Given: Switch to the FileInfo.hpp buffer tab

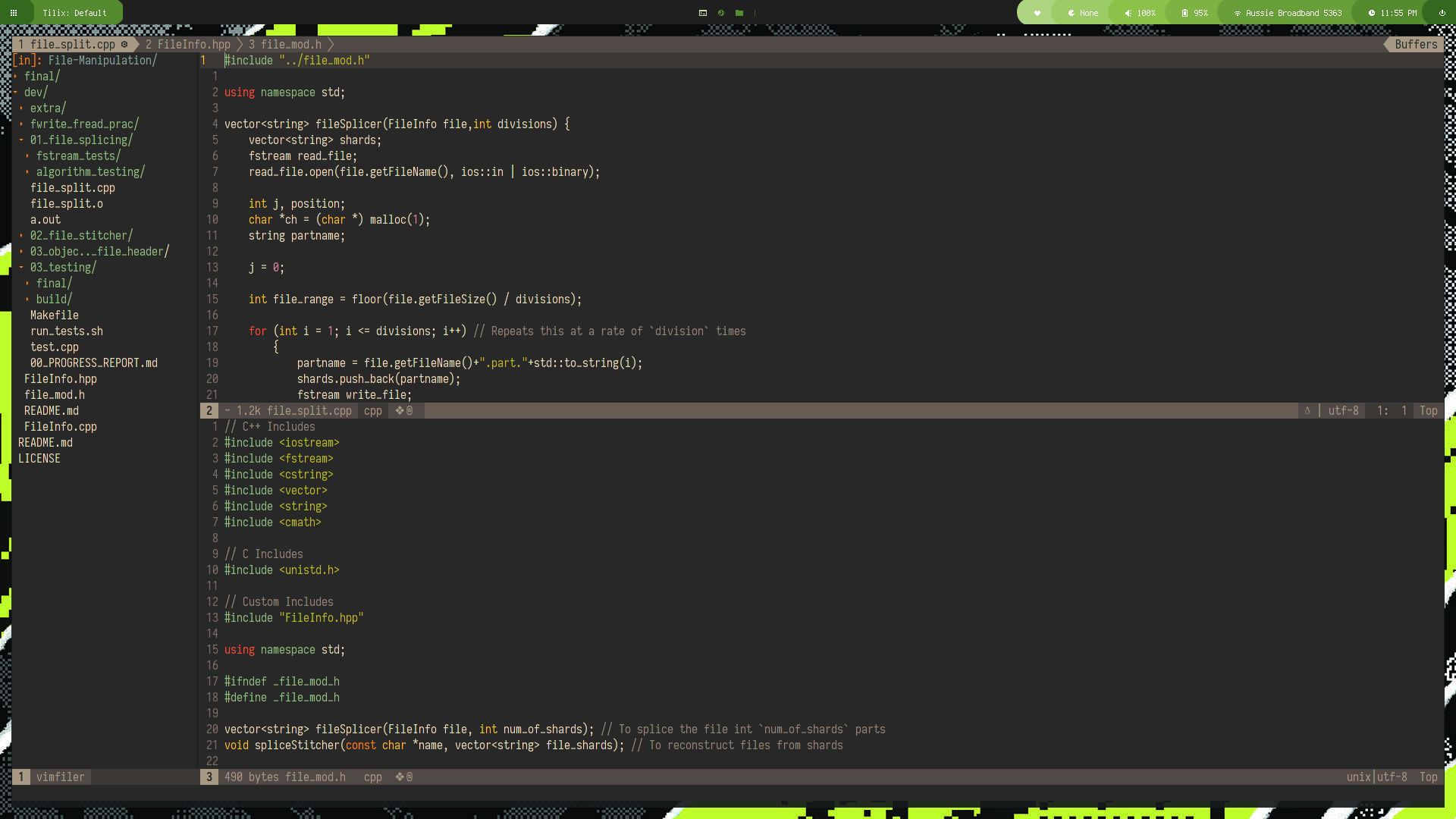Looking at the screenshot, I should 188,45.
